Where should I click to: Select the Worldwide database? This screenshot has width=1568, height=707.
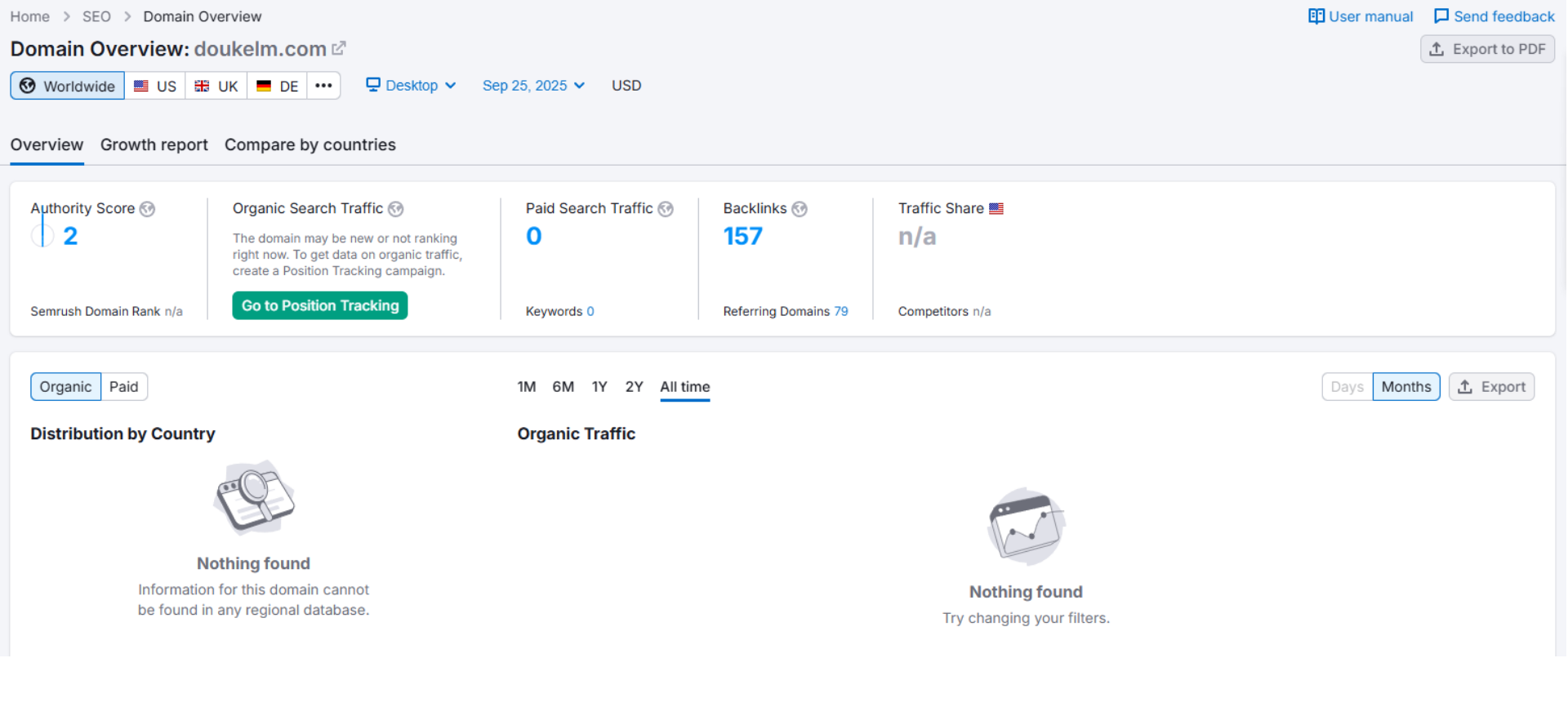tap(68, 86)
